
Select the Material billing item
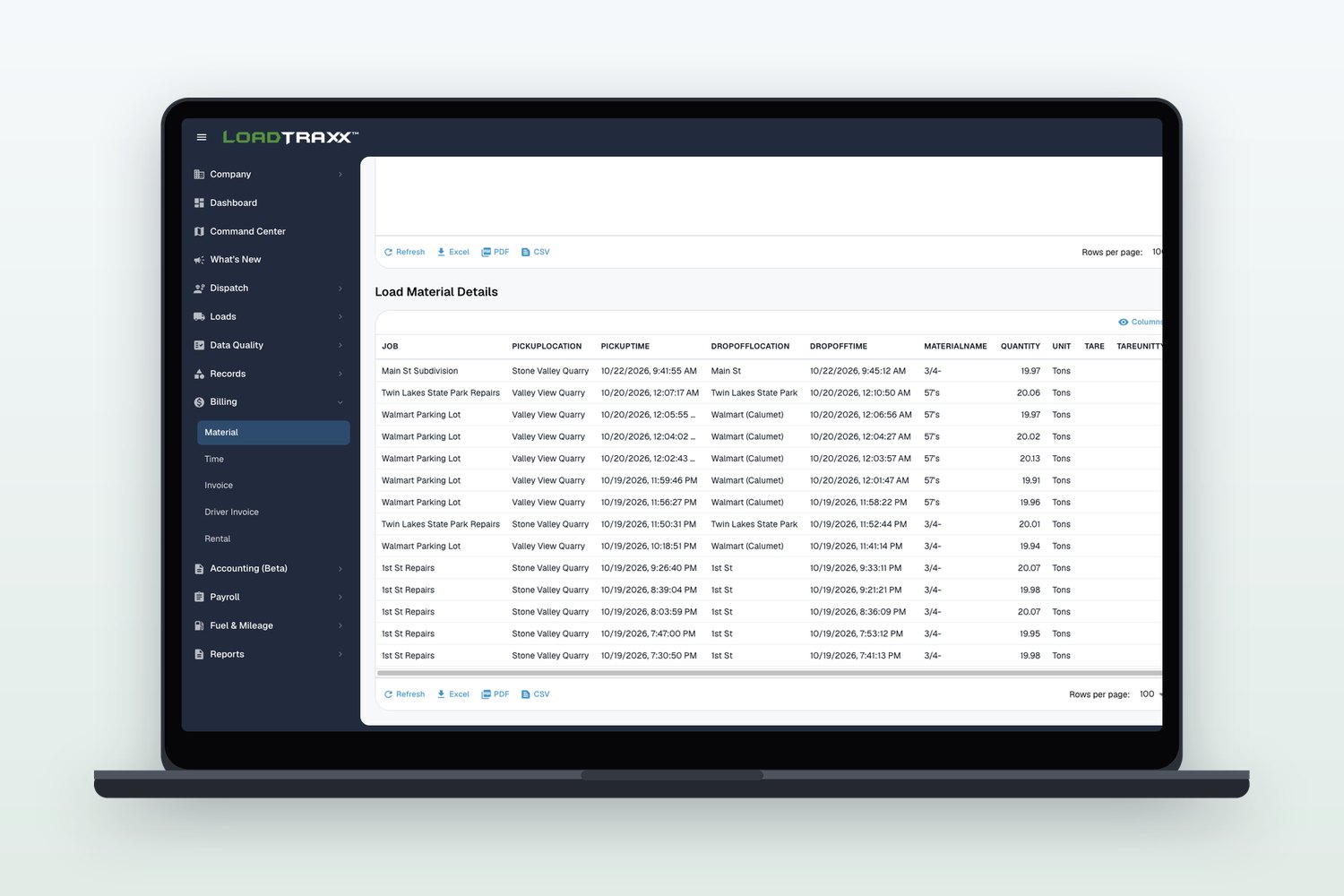[273, 433]
